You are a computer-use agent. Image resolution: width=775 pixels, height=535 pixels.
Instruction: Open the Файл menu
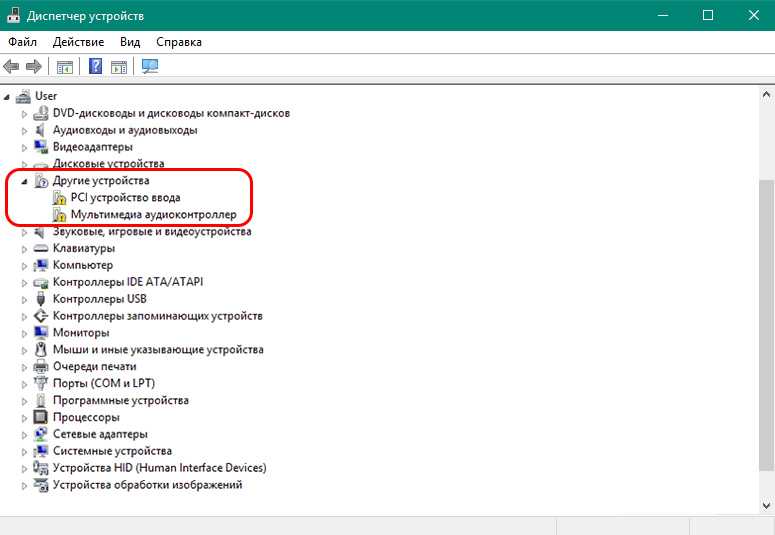point(22,42)
